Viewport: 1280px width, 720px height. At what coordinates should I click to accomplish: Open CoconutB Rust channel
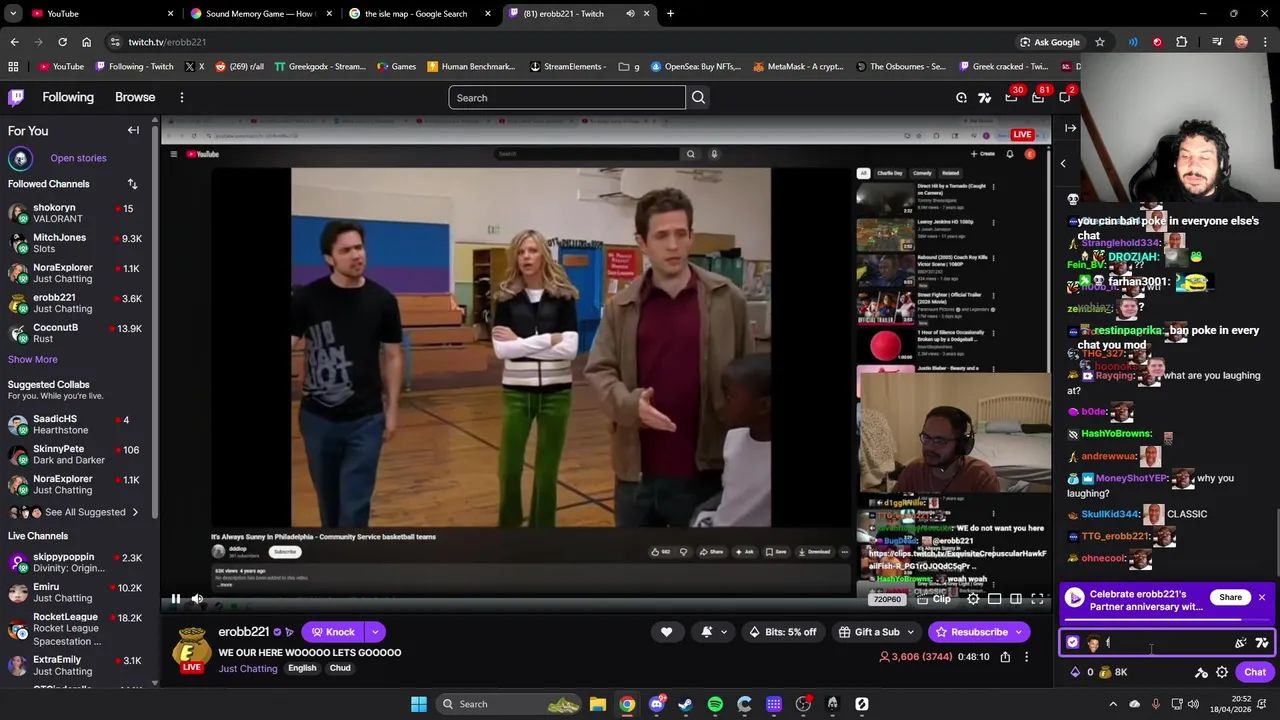77,333
